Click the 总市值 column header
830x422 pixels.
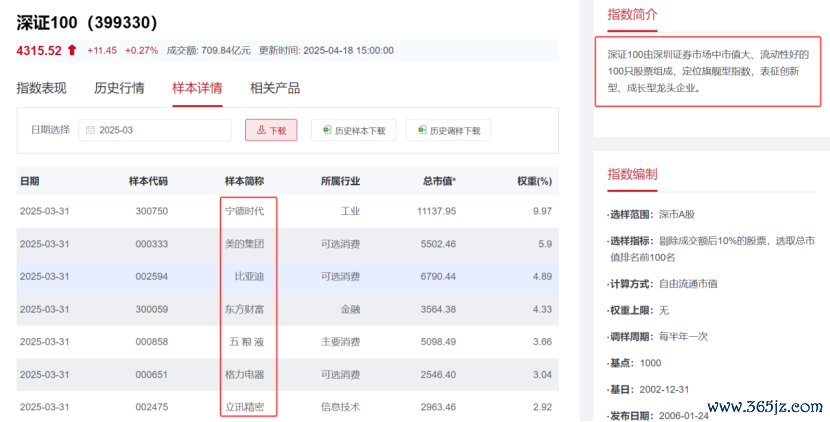(x=439, y=181)
